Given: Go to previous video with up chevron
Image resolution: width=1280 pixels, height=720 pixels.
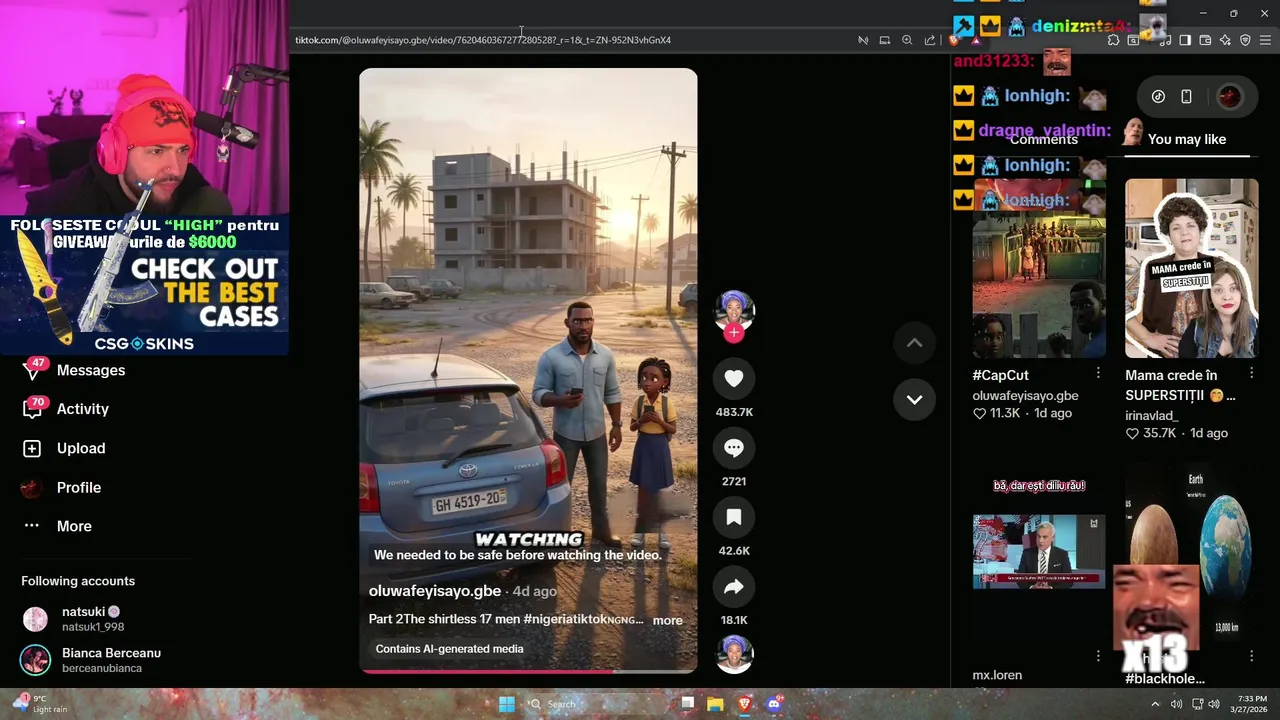Looking at the screenshot, I should [914, 343].
